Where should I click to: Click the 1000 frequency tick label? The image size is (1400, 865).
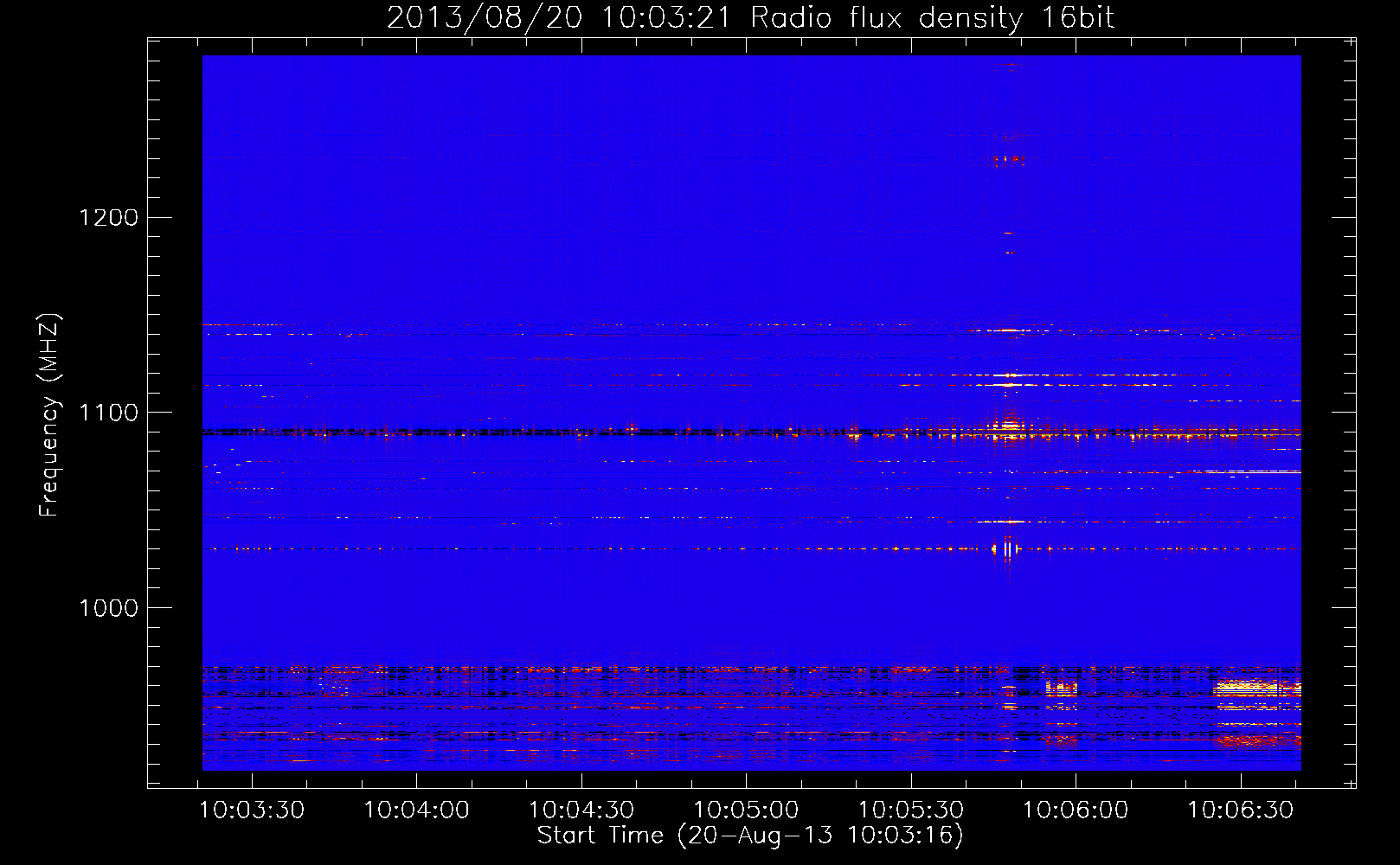coord(108,608)
